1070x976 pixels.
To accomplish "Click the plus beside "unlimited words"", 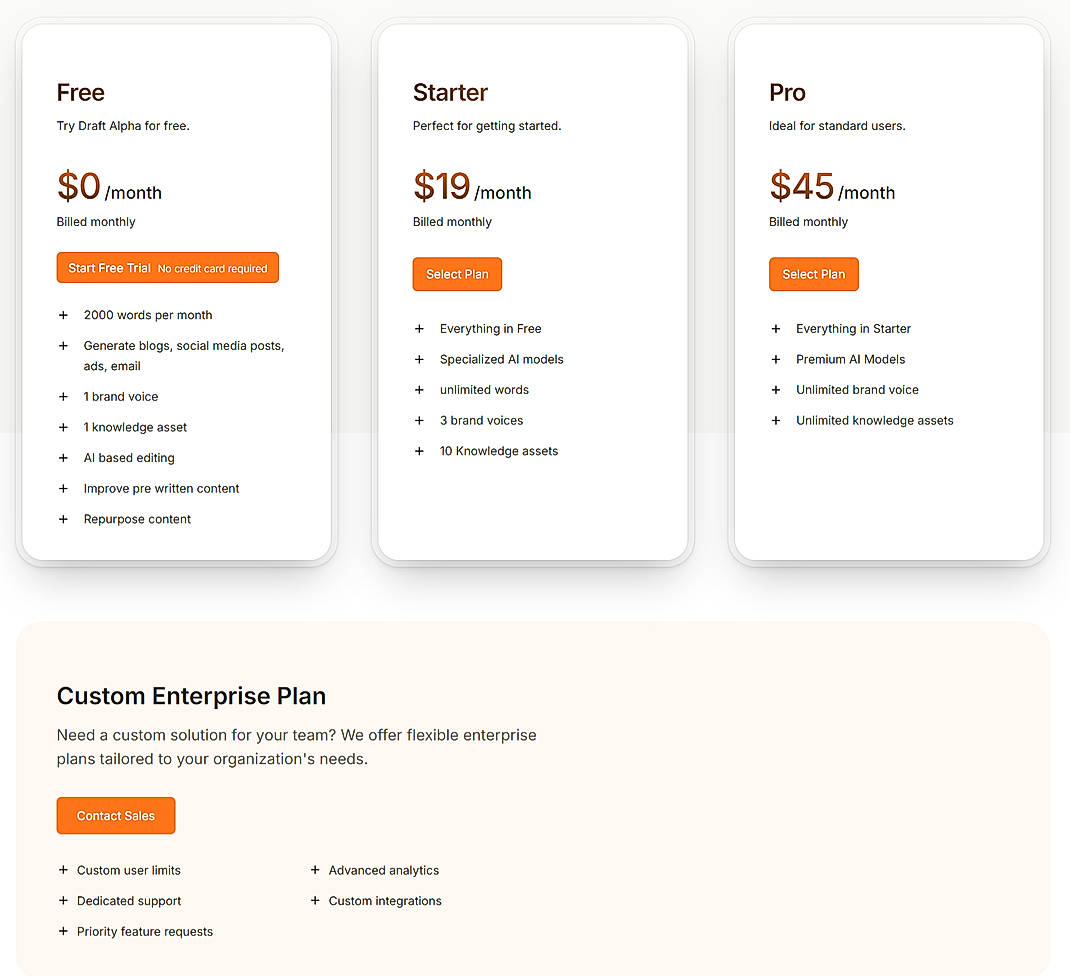I will click(419, 390).
